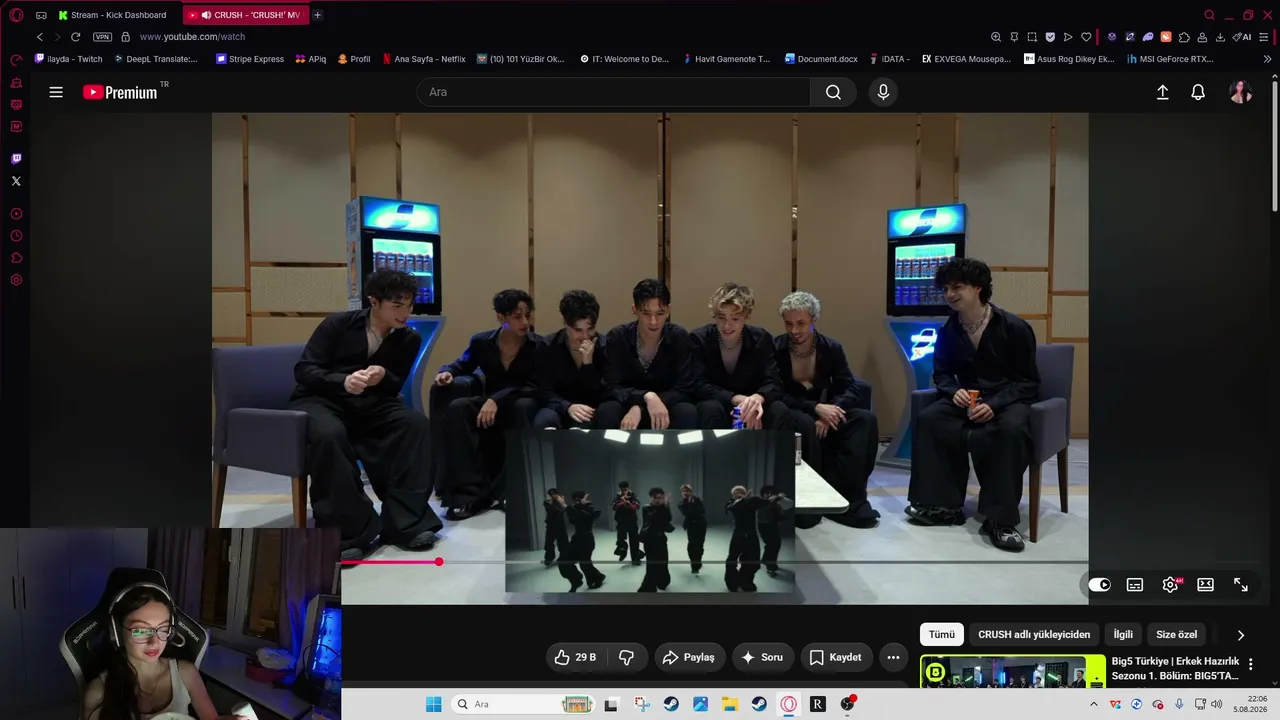The image size is (1280, 720).
Task: Open the Windows Start menu
Action: point(433,704)
